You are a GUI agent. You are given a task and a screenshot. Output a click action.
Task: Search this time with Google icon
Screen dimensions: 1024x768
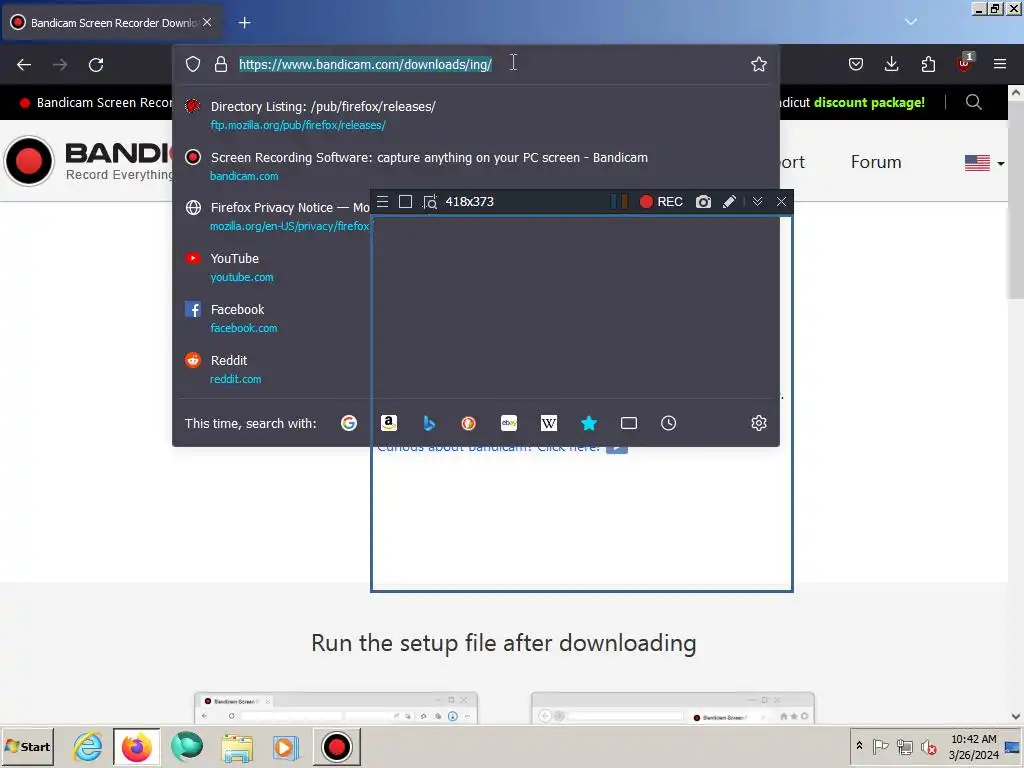tap(349, 423)
